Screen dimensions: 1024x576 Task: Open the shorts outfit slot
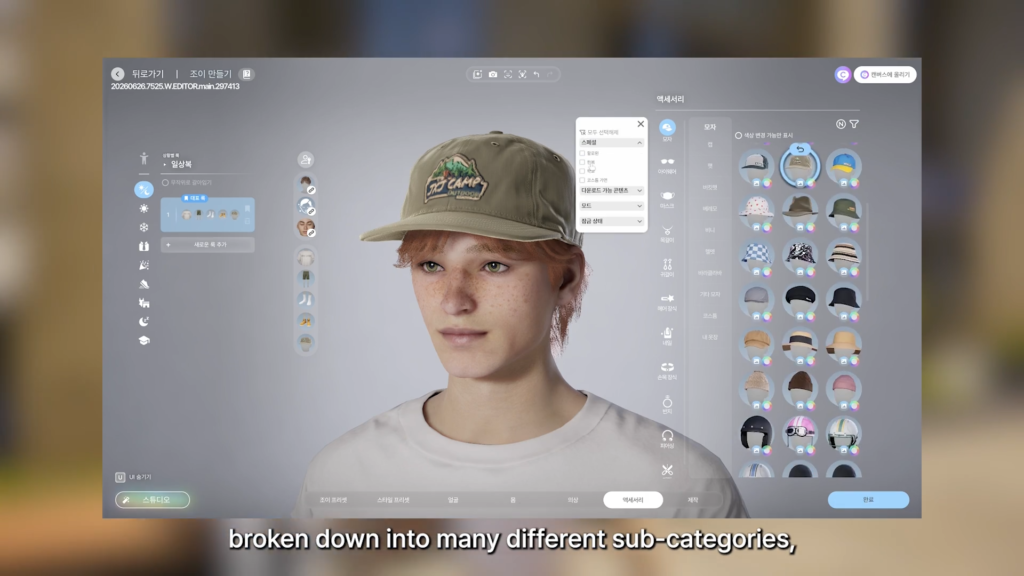click(306, 278)
